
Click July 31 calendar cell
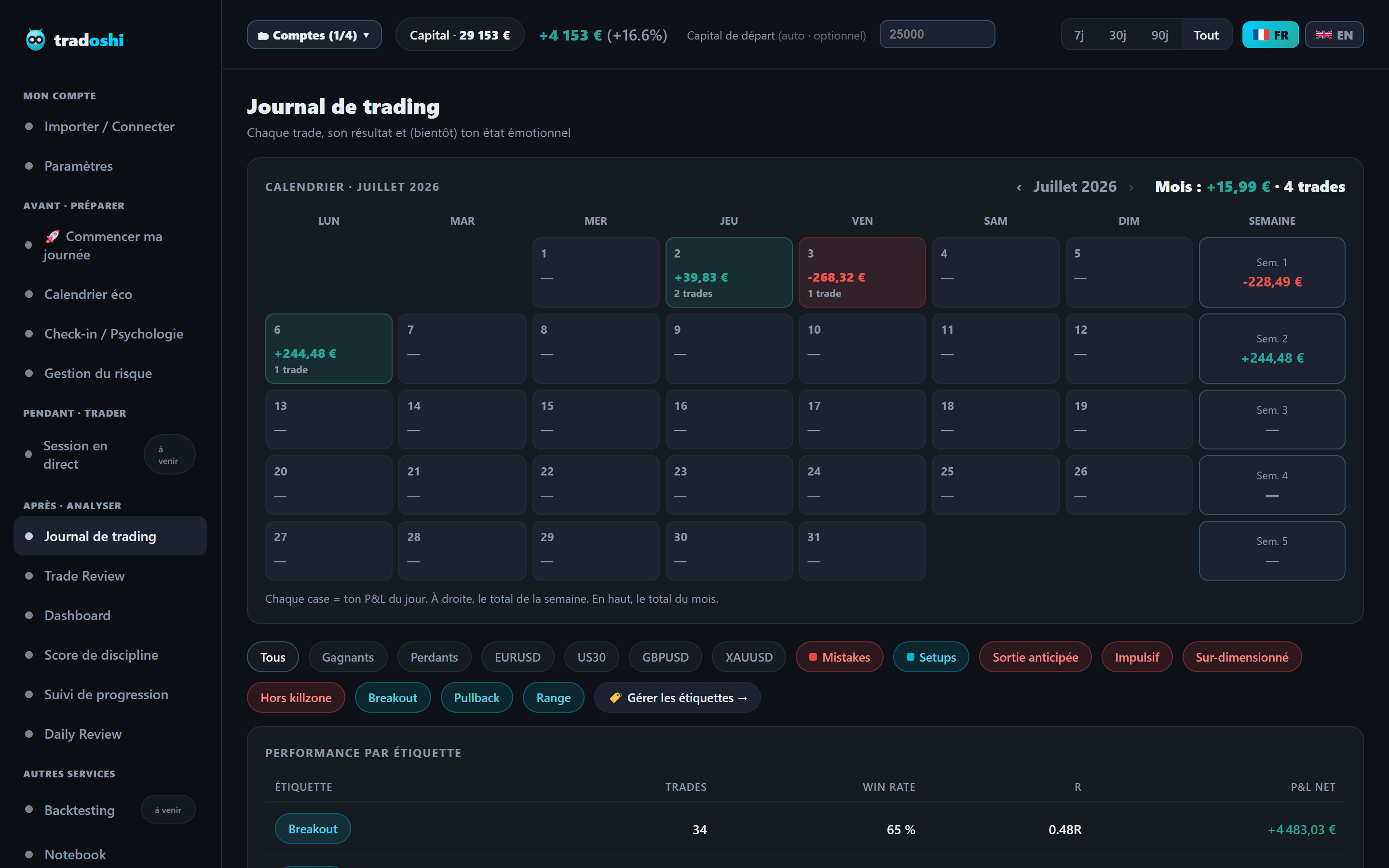click(861, 550)
